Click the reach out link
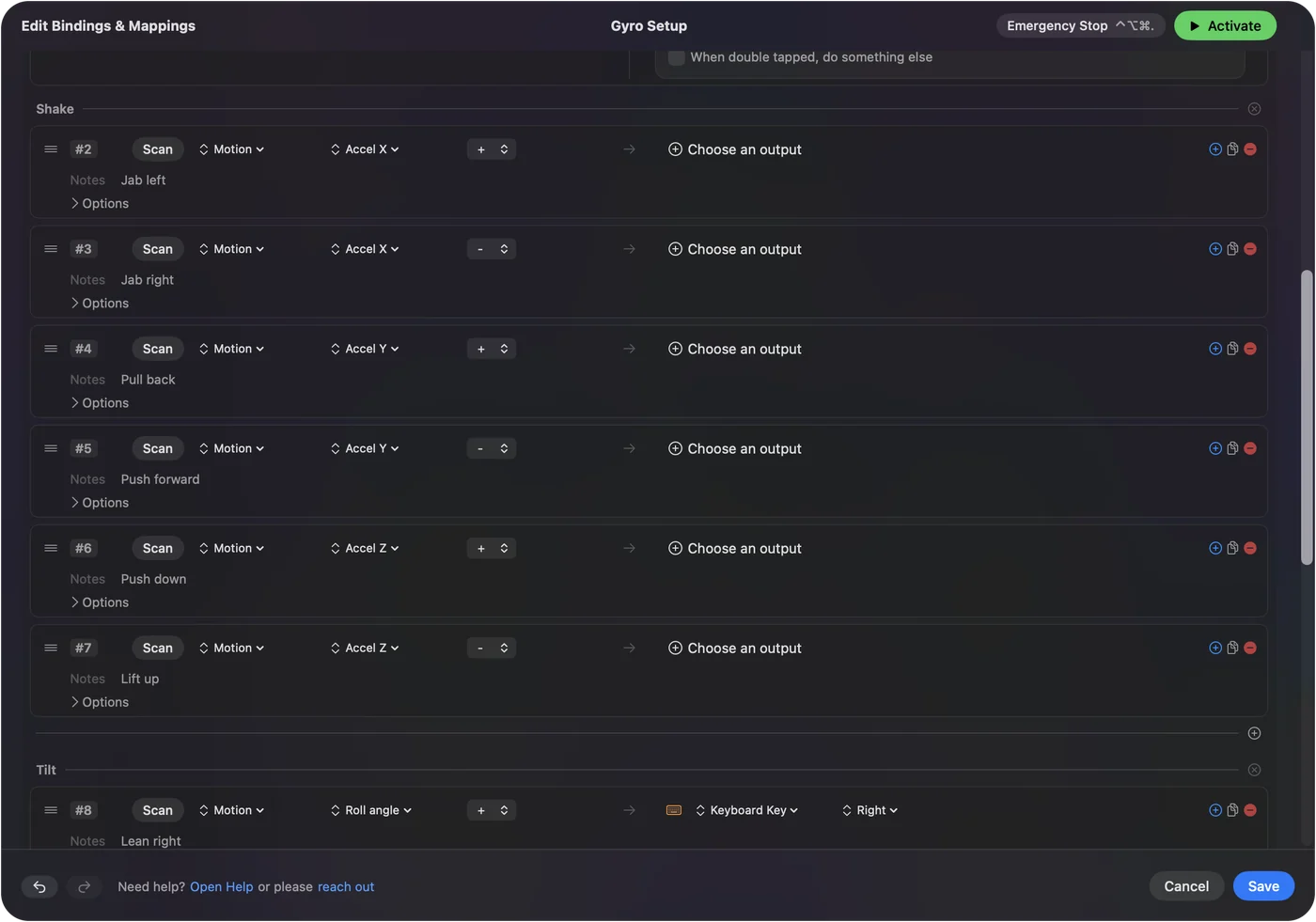The width and height of the screenshot is (1316, 922). 346,886
